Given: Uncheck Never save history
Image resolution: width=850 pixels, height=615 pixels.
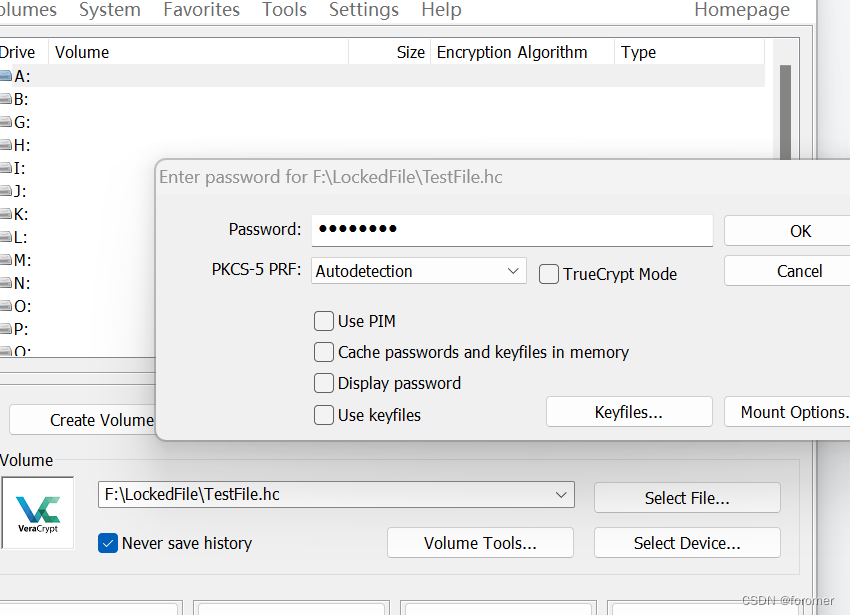Looking at the screenshot, I should (108, 543).
